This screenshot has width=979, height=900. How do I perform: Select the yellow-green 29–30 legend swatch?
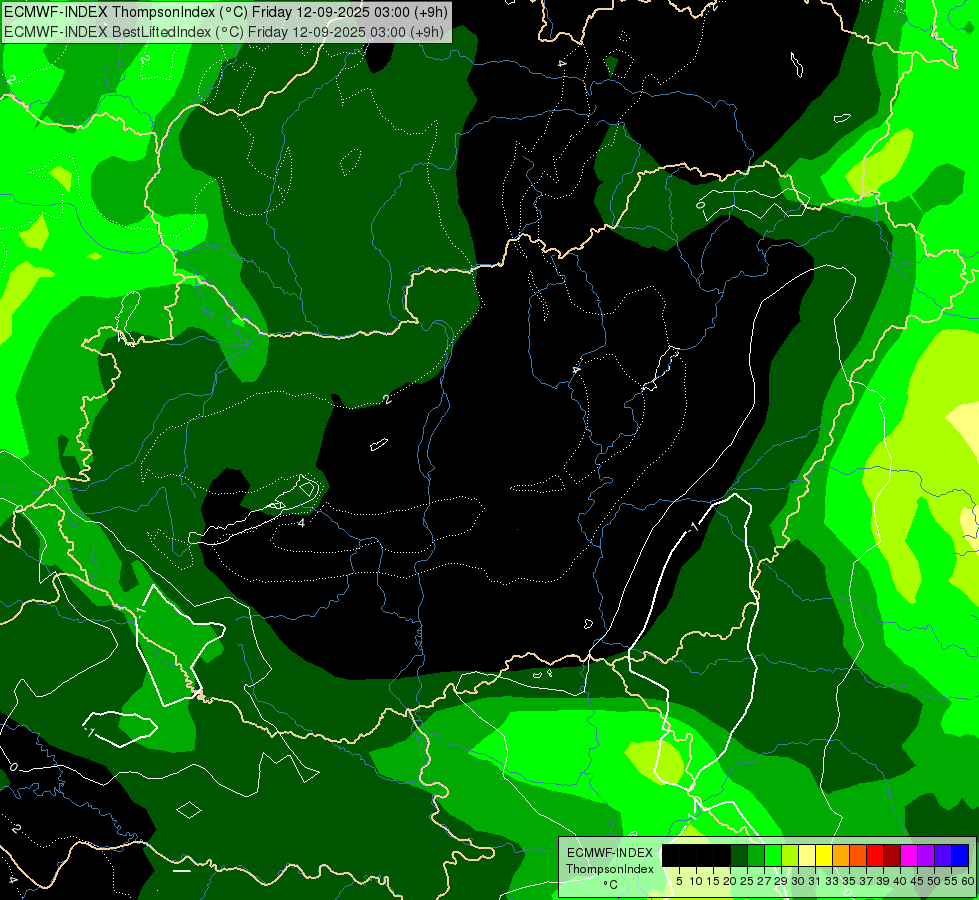[x=790, y=855]
